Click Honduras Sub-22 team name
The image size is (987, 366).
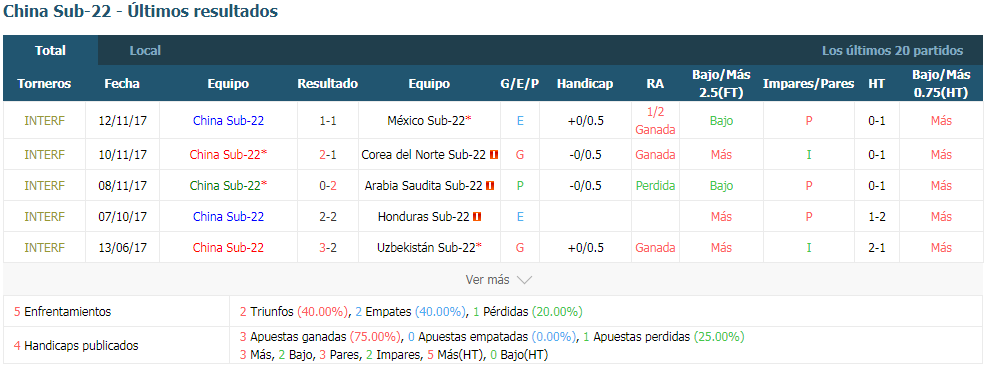(424, 217)
